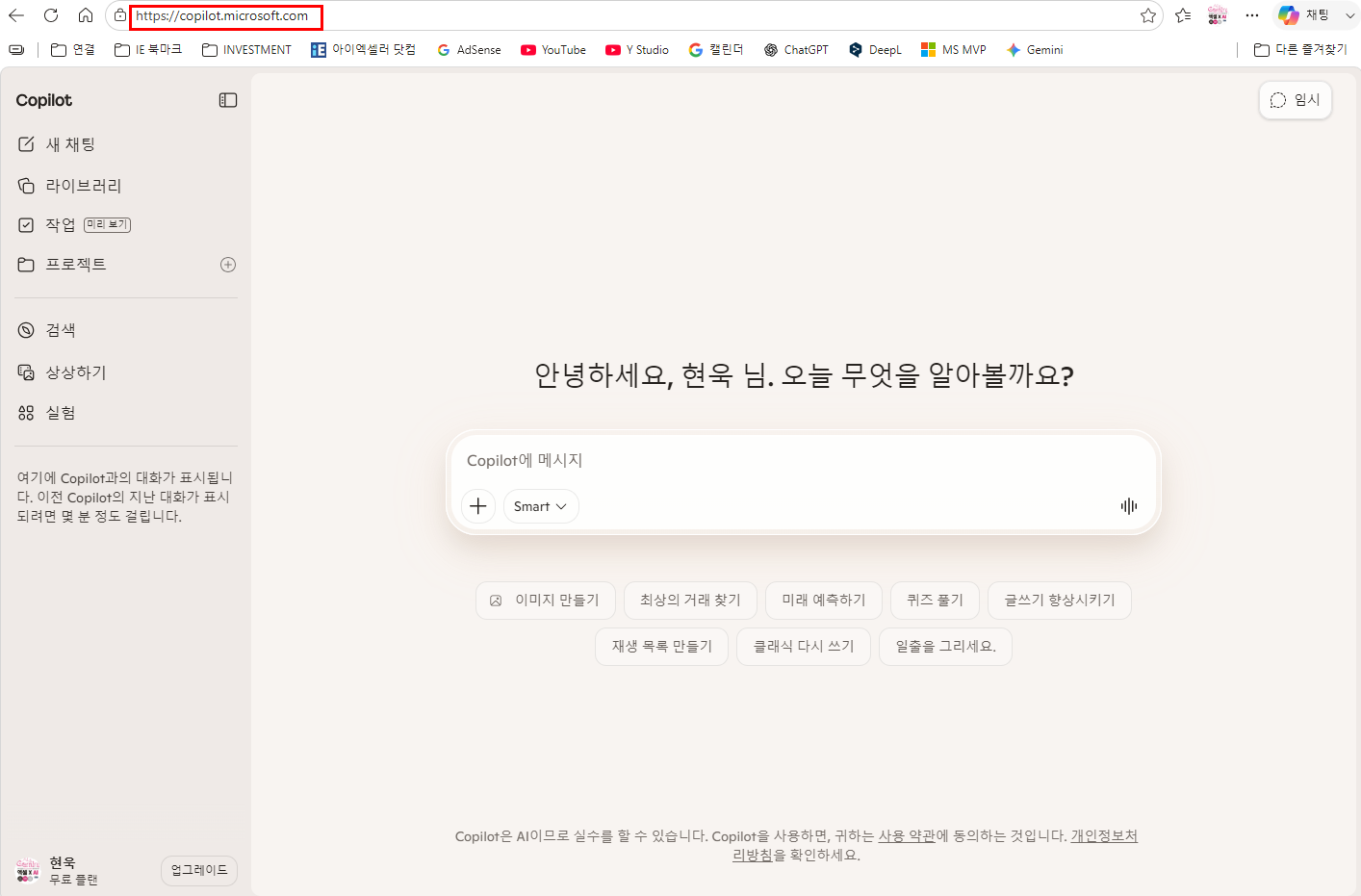Open the 연결 bookmarks folder

(73, 50)
